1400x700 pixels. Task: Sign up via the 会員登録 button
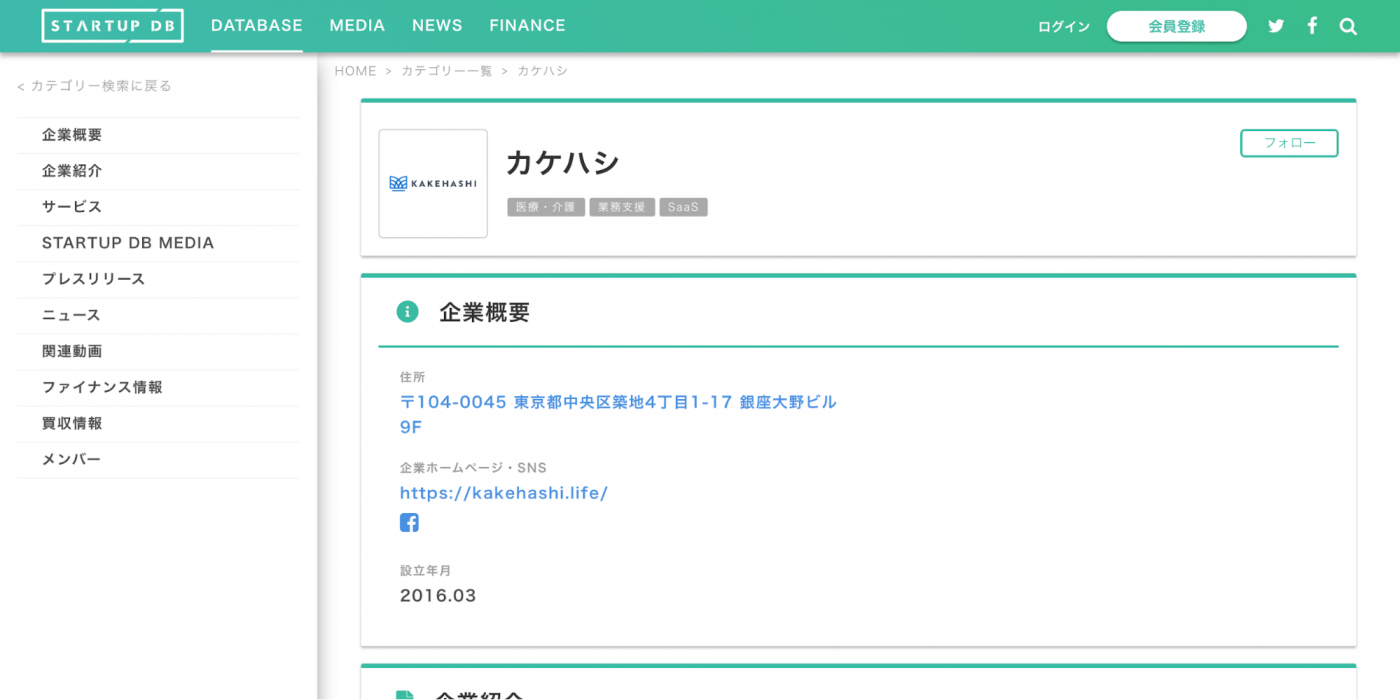pos(1176,26)
